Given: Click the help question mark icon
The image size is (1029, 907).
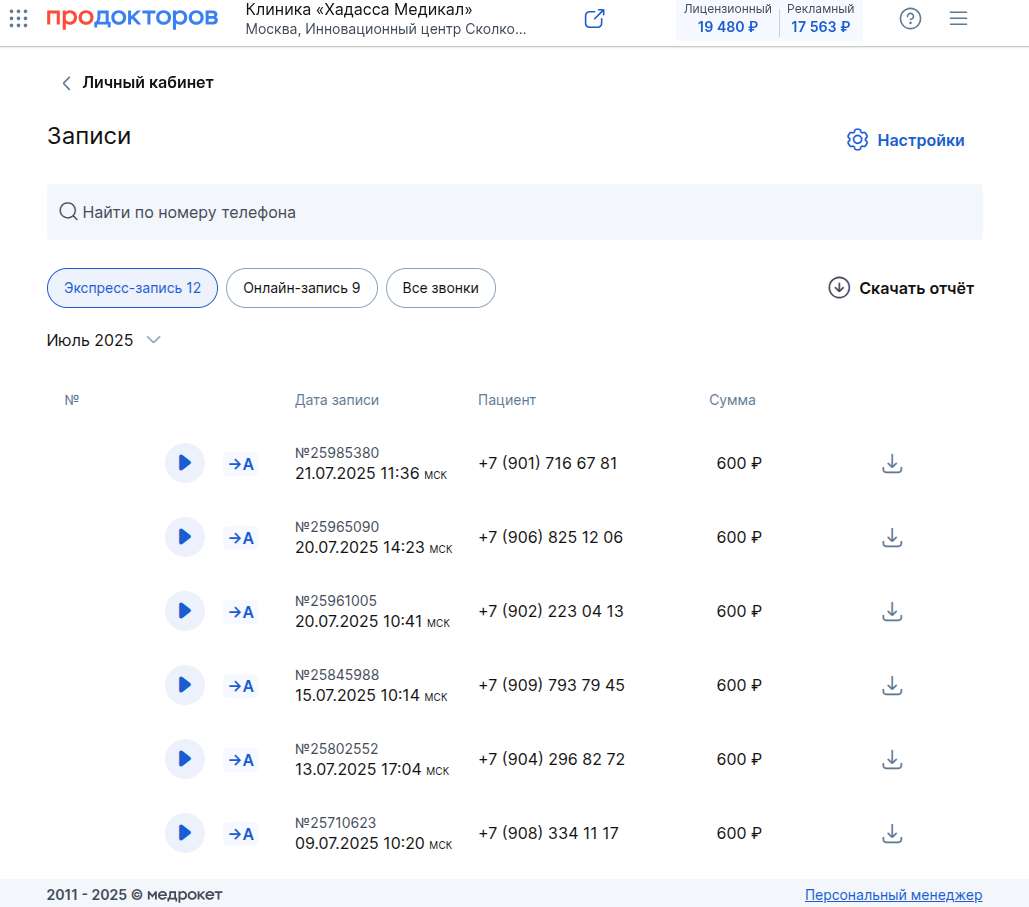Looking at the screenshot, I should (x=910, y=18).
